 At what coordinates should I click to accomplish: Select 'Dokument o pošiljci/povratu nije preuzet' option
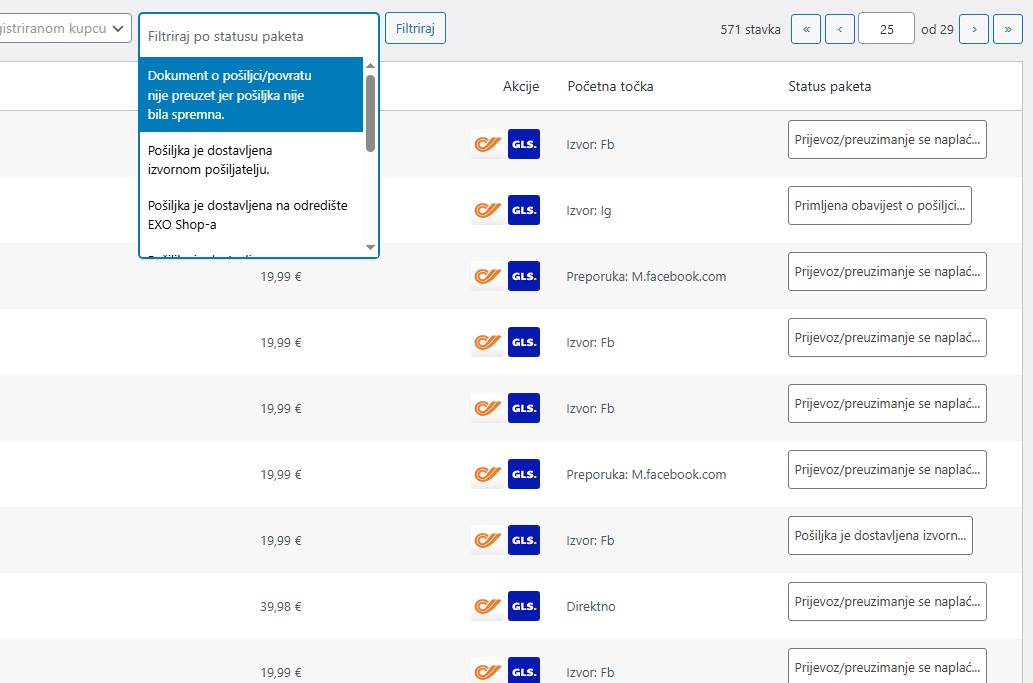click(x=250, y=95)
